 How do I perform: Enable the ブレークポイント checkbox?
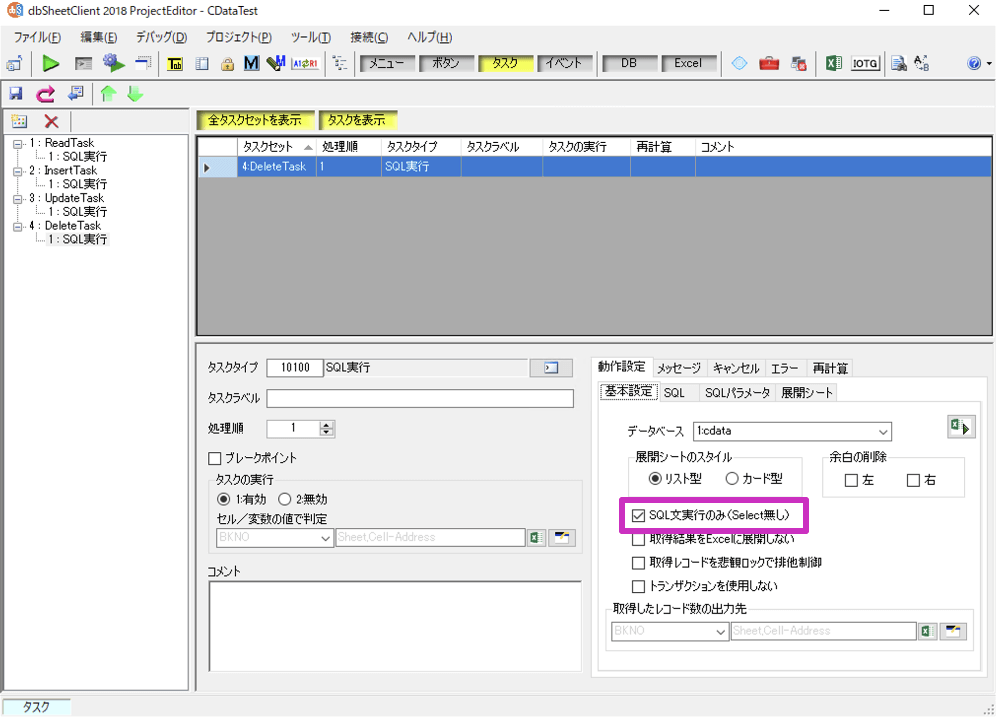(x=214, y=458)
